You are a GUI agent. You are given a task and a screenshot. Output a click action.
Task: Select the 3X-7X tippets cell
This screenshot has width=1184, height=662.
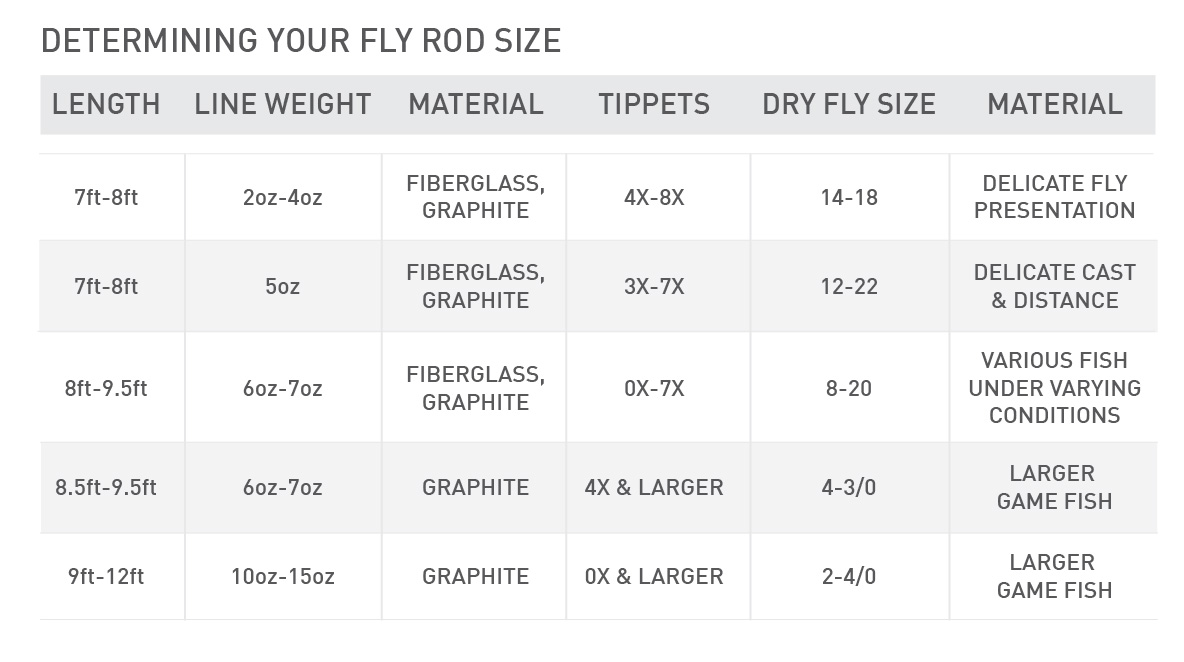click(x=654, y=286)
